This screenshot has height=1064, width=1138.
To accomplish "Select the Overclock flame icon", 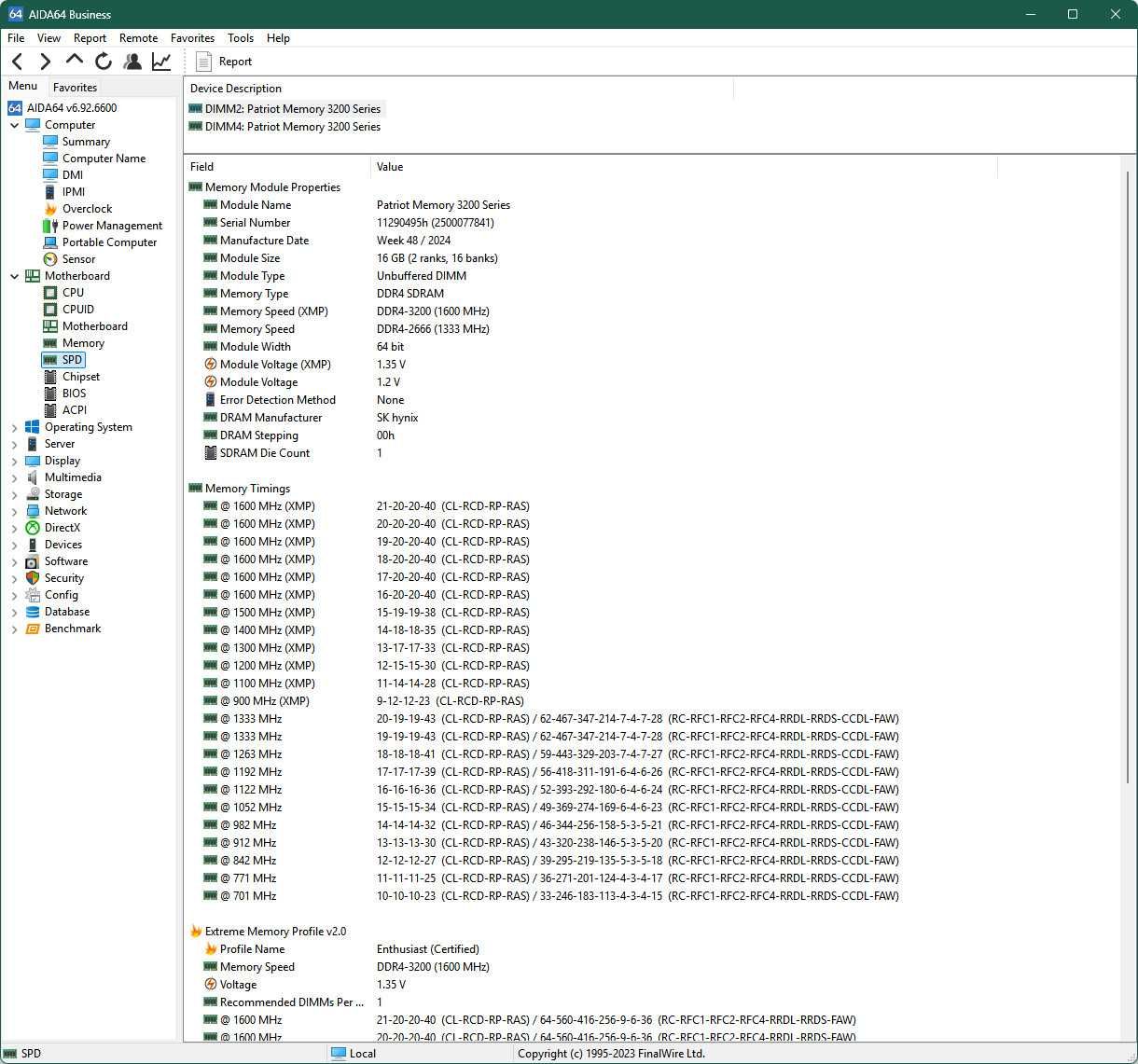I will click(50, 209).
